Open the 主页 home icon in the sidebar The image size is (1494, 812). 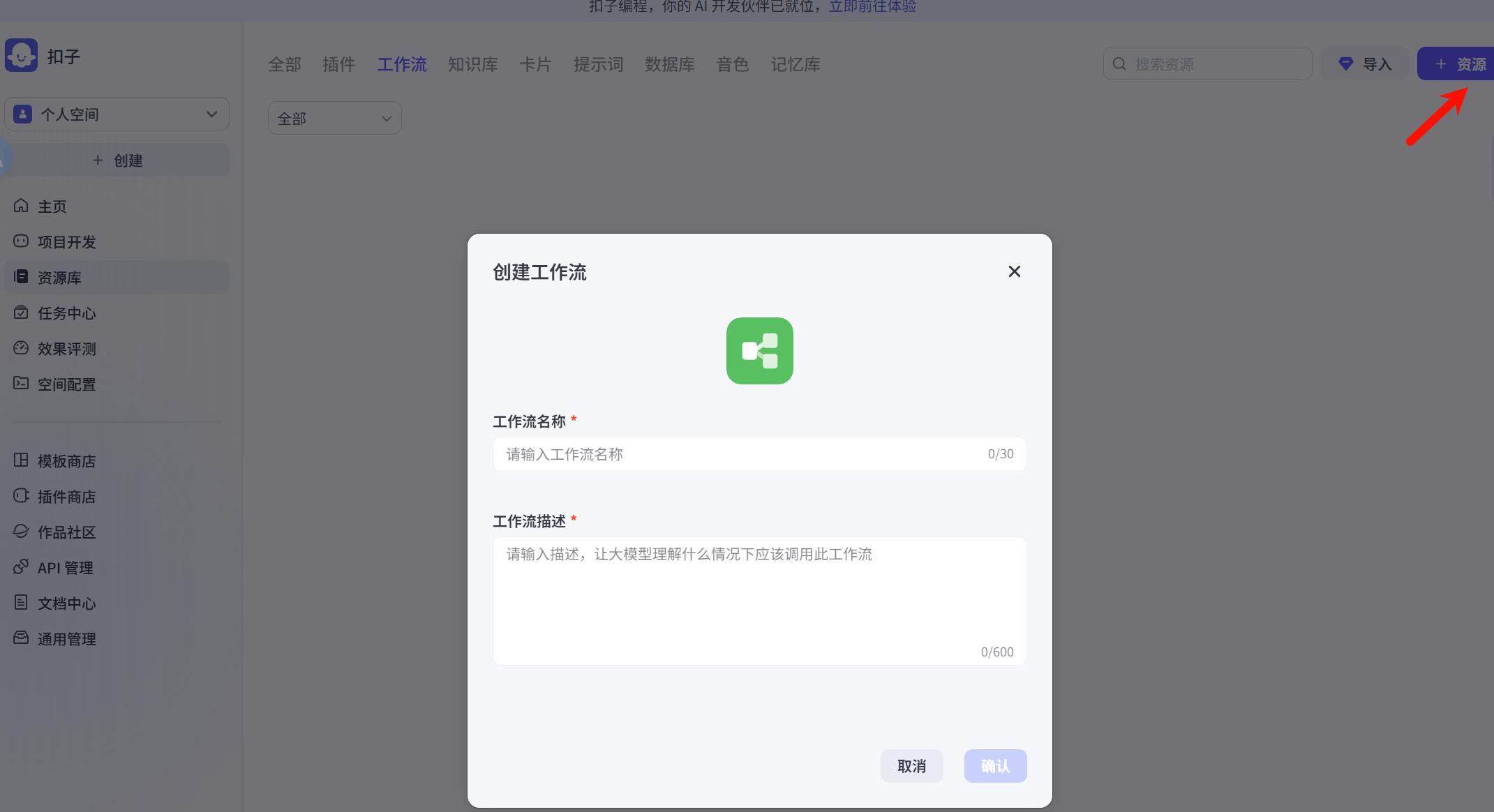click(x=21, y=206)
